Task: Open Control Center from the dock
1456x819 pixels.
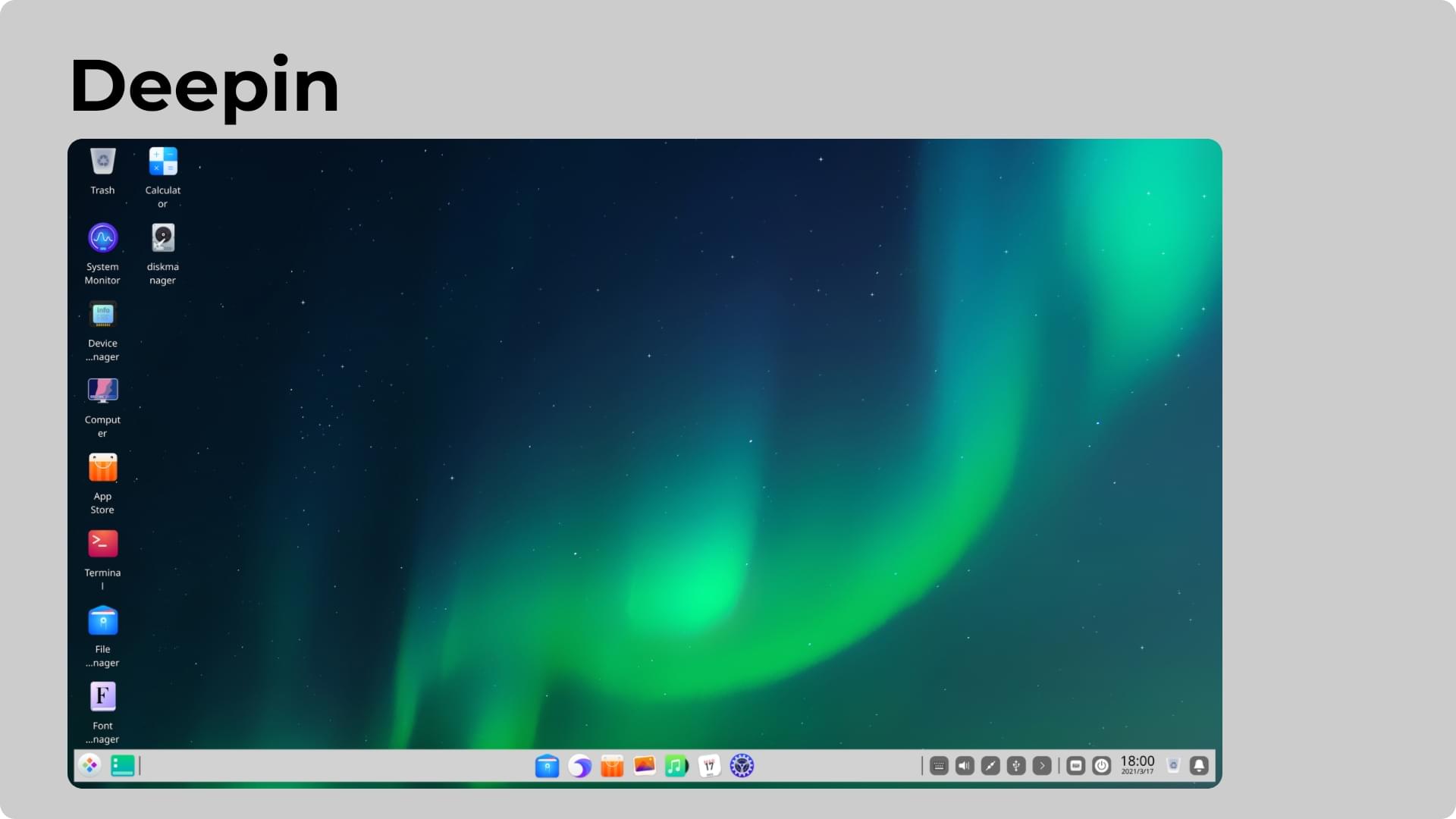Action: tap(742, 766)
